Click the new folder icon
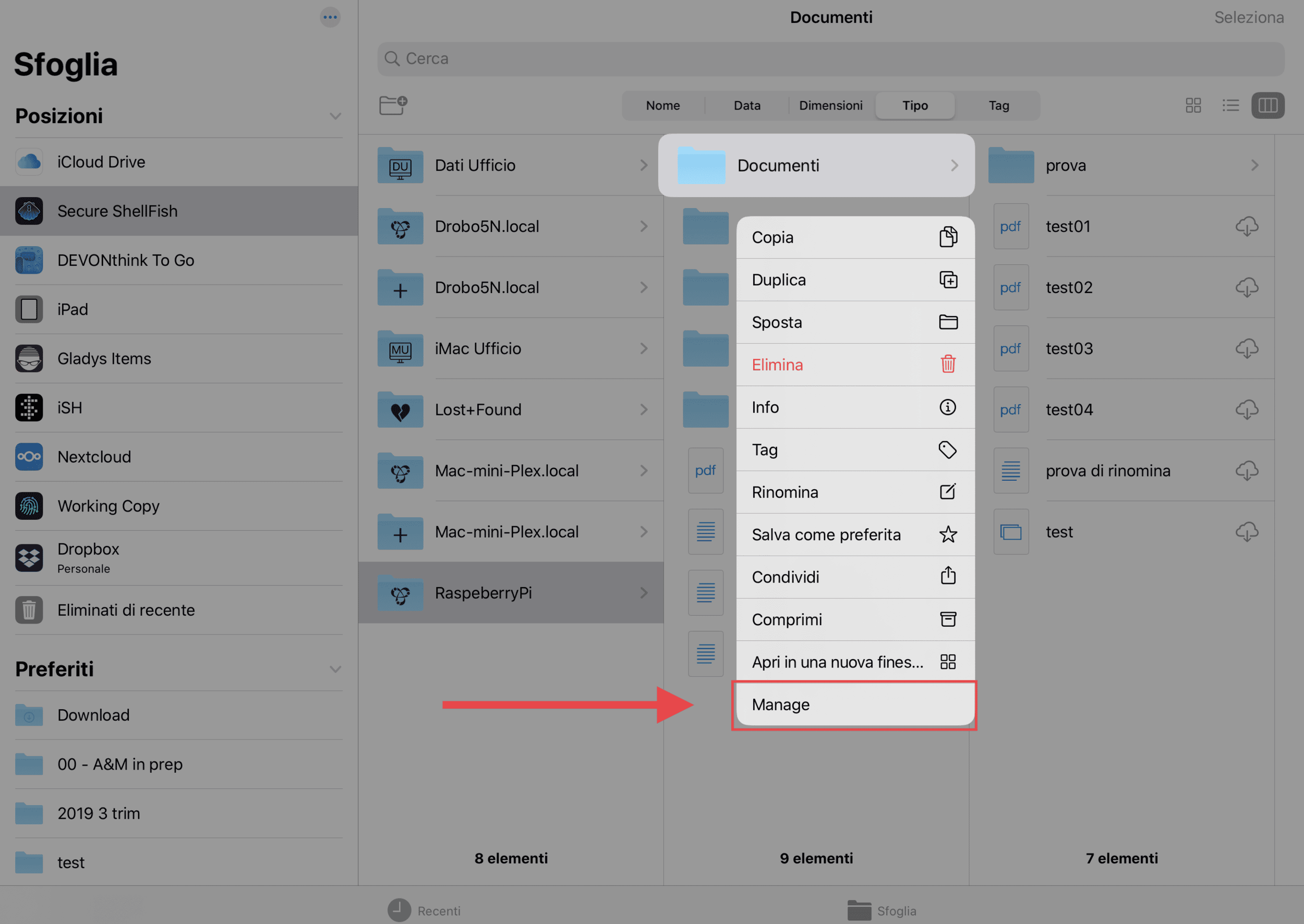The width and height of the screenshot is (1304, 924). coord(393,105)
